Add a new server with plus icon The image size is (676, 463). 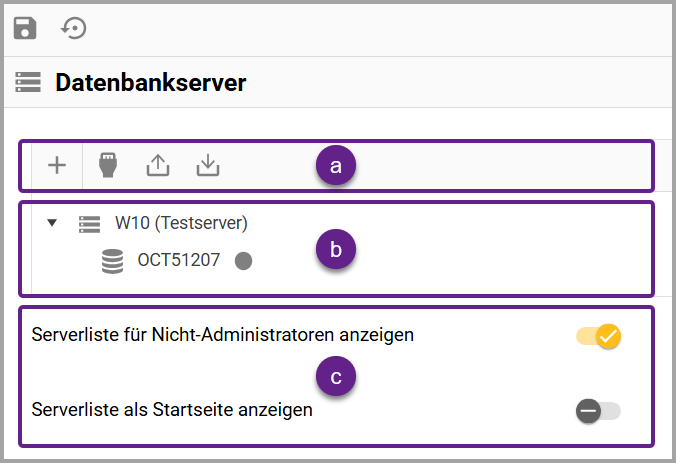[58, 165]
